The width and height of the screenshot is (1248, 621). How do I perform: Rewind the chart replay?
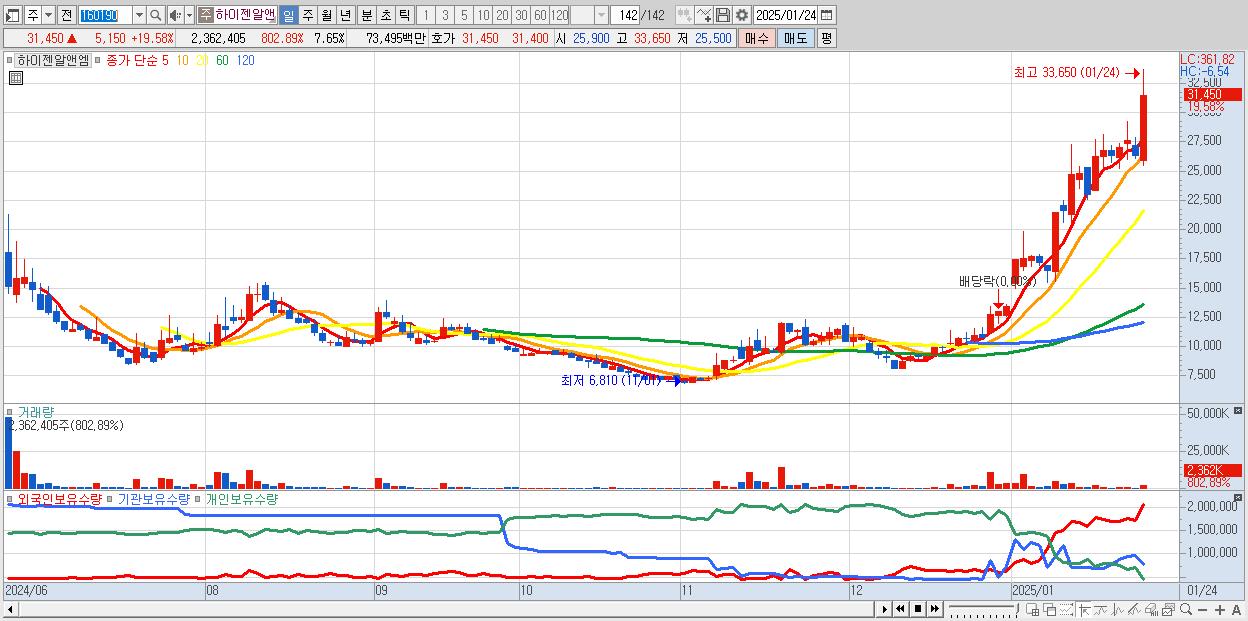coord(901,609)
